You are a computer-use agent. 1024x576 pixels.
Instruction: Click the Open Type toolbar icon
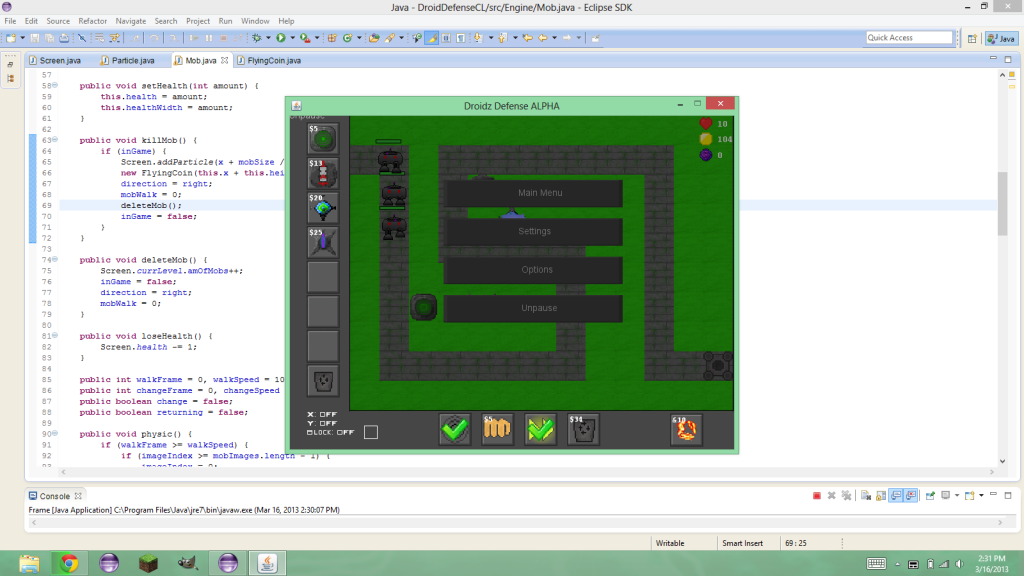pyautogui.click(x=374, y=38)
